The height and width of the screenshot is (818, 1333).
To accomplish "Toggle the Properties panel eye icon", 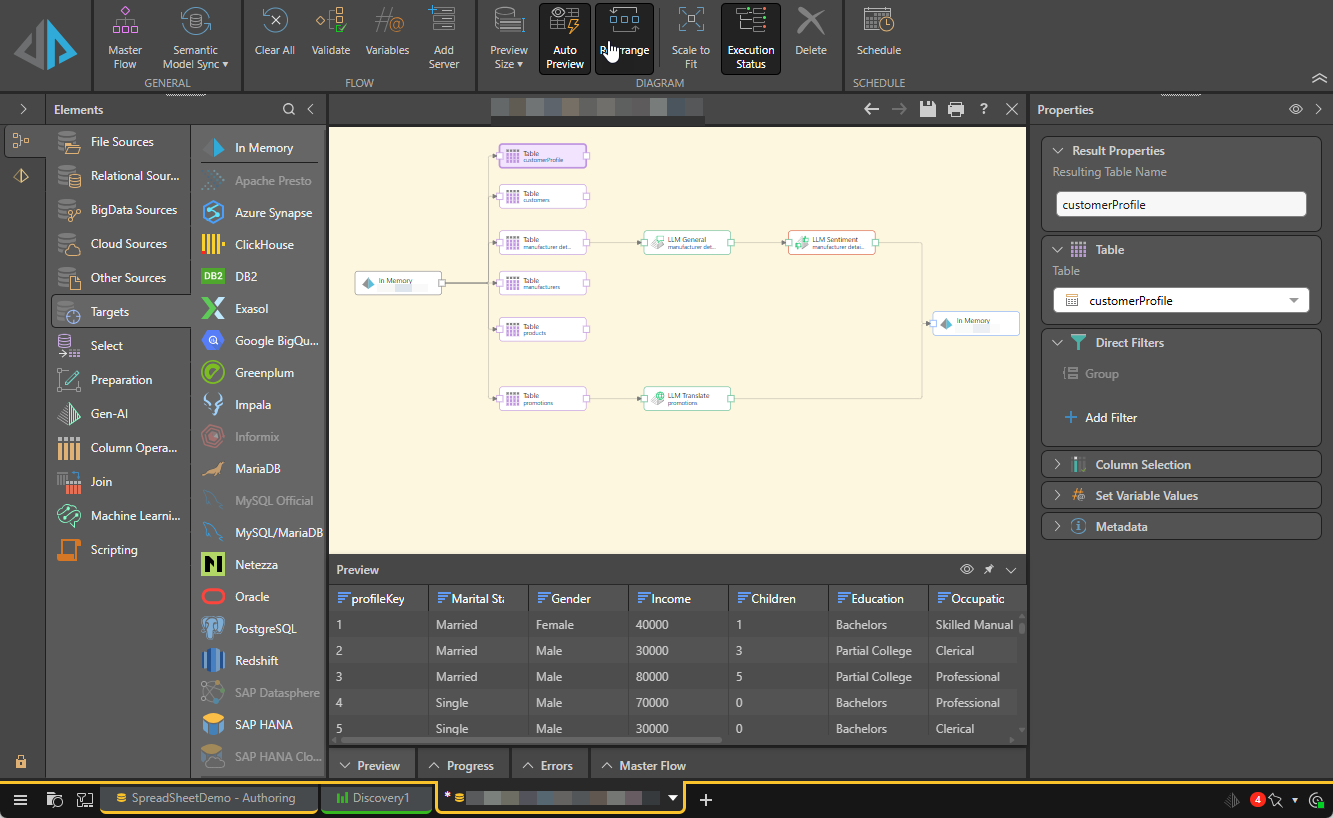I will [x=1295, y=109].
